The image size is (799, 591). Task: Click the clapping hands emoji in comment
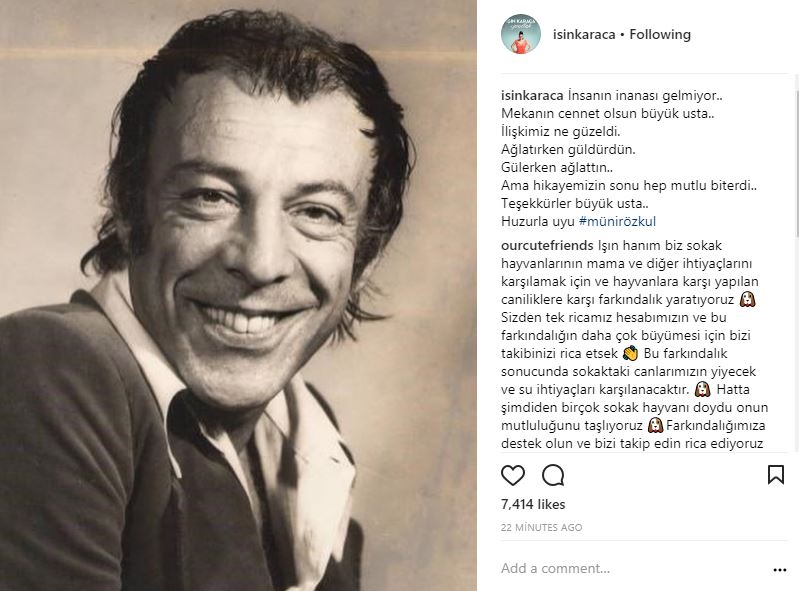point(630,353)
